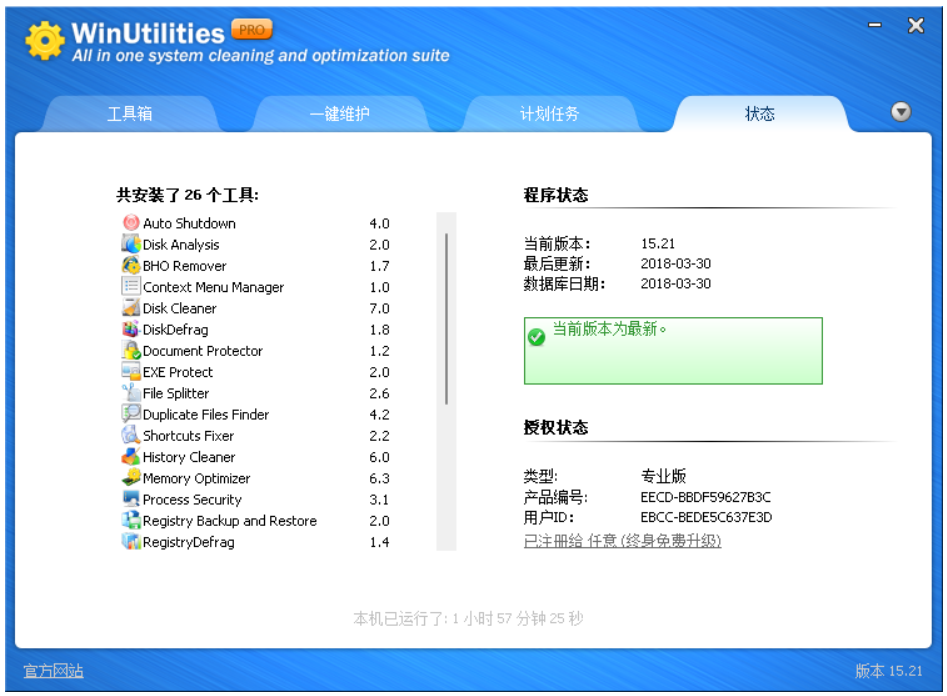Select History Cleaner row text
The width and height of the screenshot is (947, 696).
point(188,457)
